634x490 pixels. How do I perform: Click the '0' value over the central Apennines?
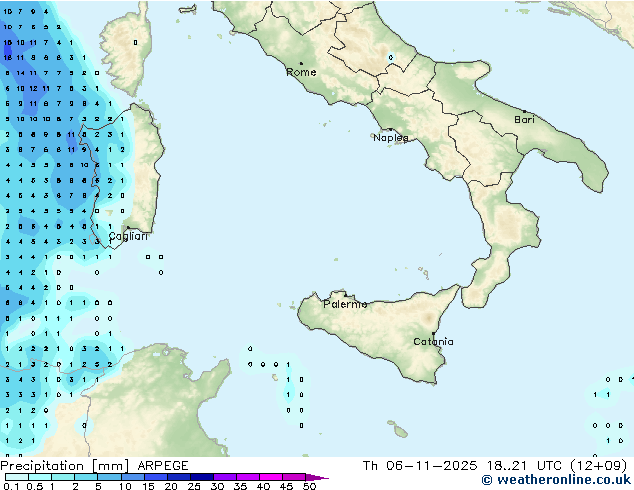tap(391, 57)
